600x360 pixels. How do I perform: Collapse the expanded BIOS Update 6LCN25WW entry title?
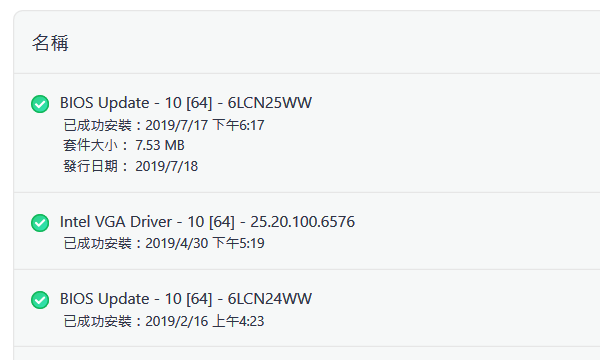coord(186,103)
